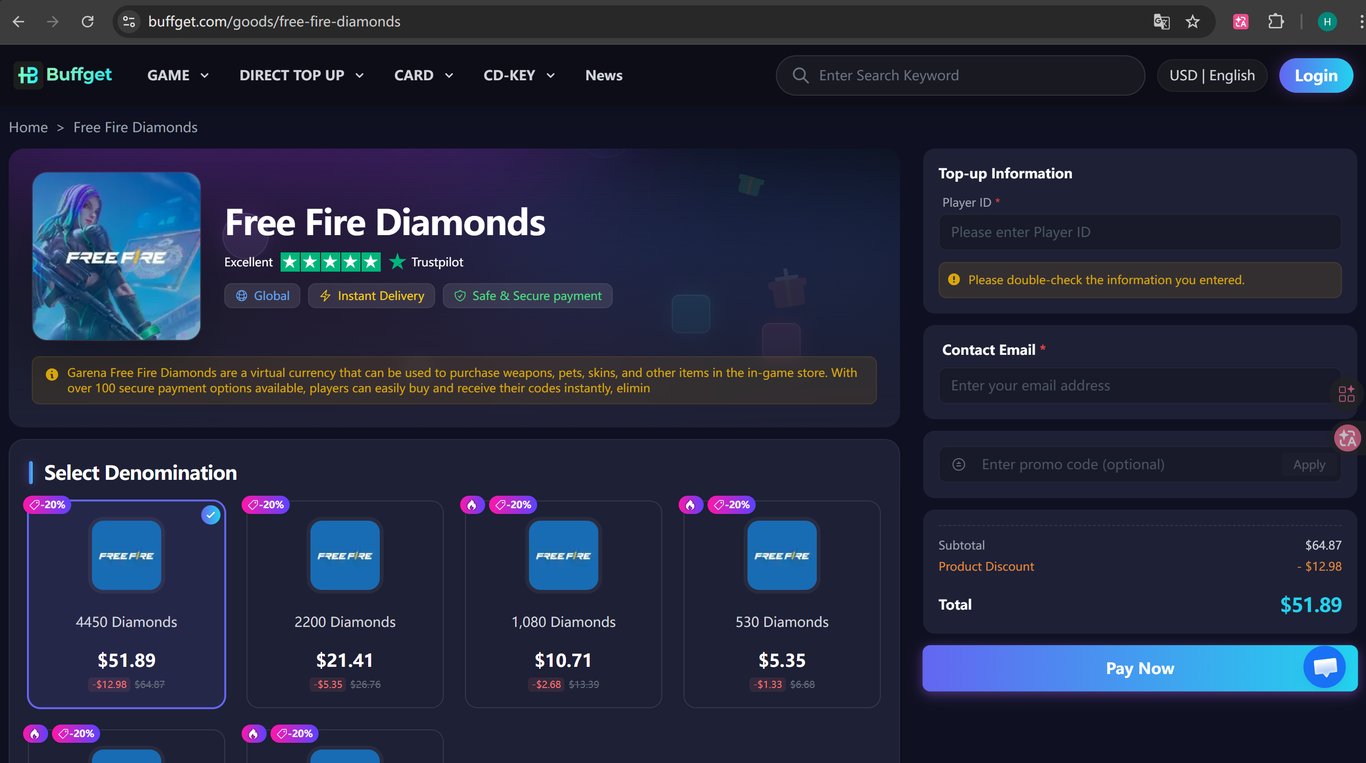The image size is (1366, 763).
Task: Click the Pay Now button
Action: click(x=1140, y=668)
